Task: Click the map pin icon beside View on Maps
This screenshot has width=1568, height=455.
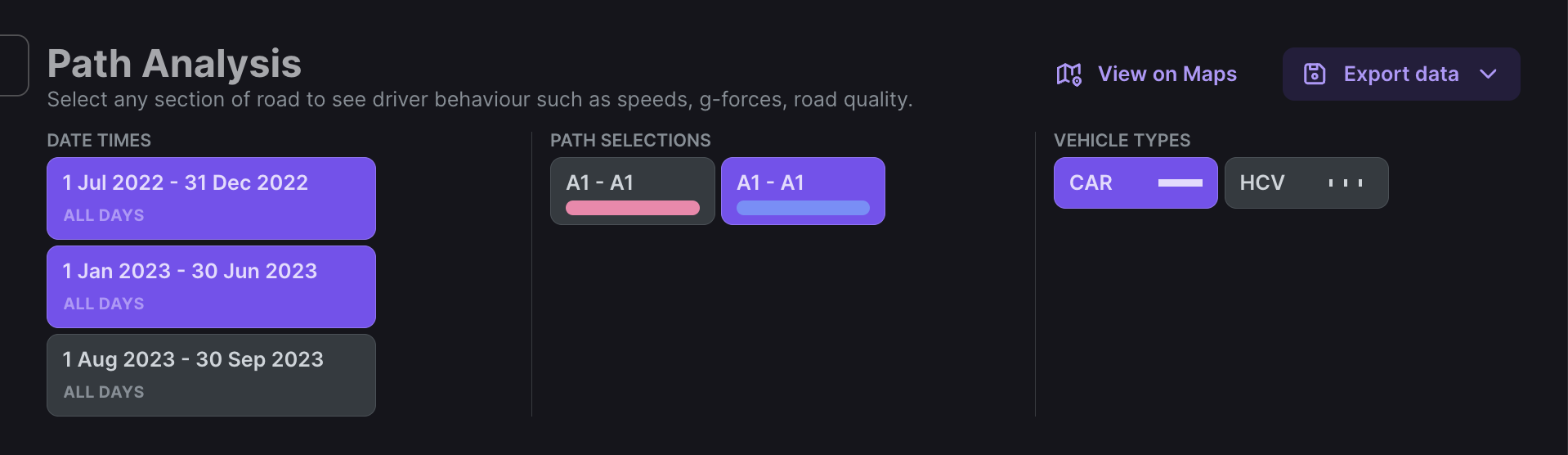Action: tap(1068, 74)
